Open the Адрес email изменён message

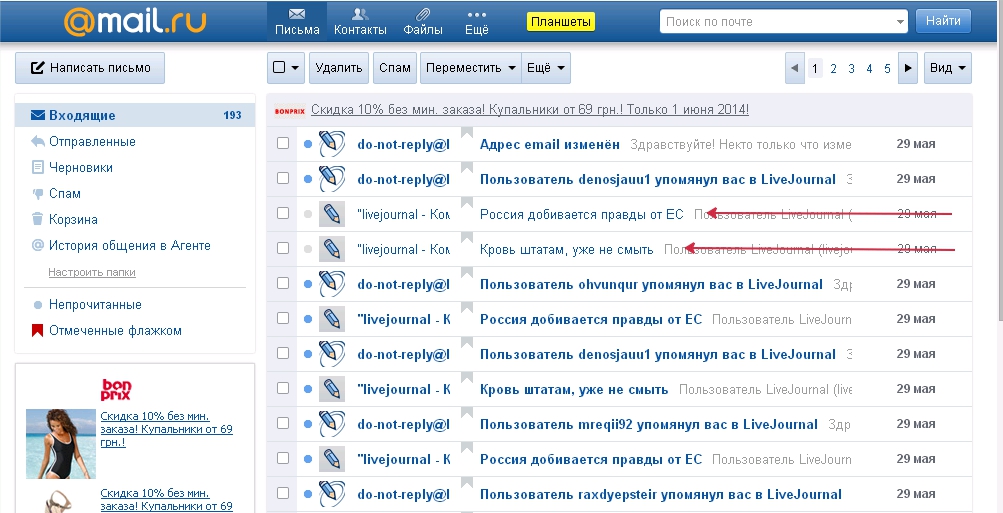[549, 145]
